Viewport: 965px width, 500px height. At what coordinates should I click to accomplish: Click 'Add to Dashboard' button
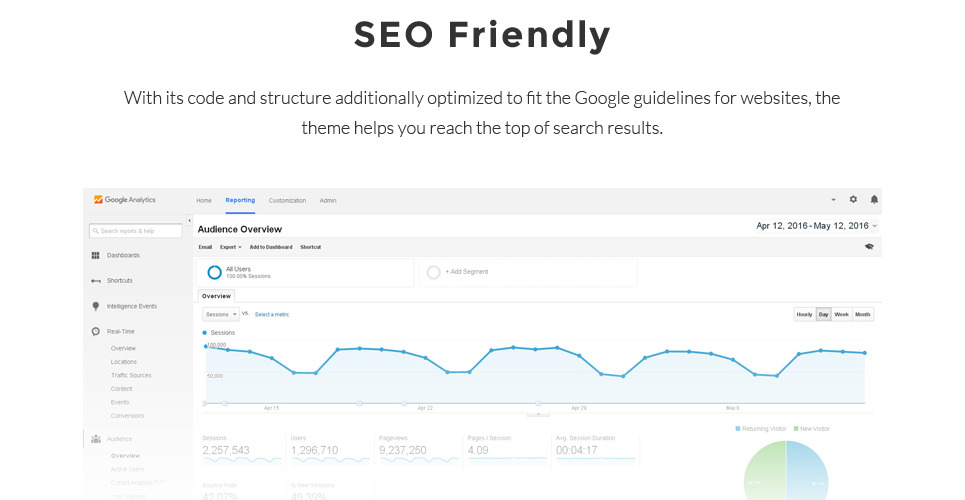(271, 246)
